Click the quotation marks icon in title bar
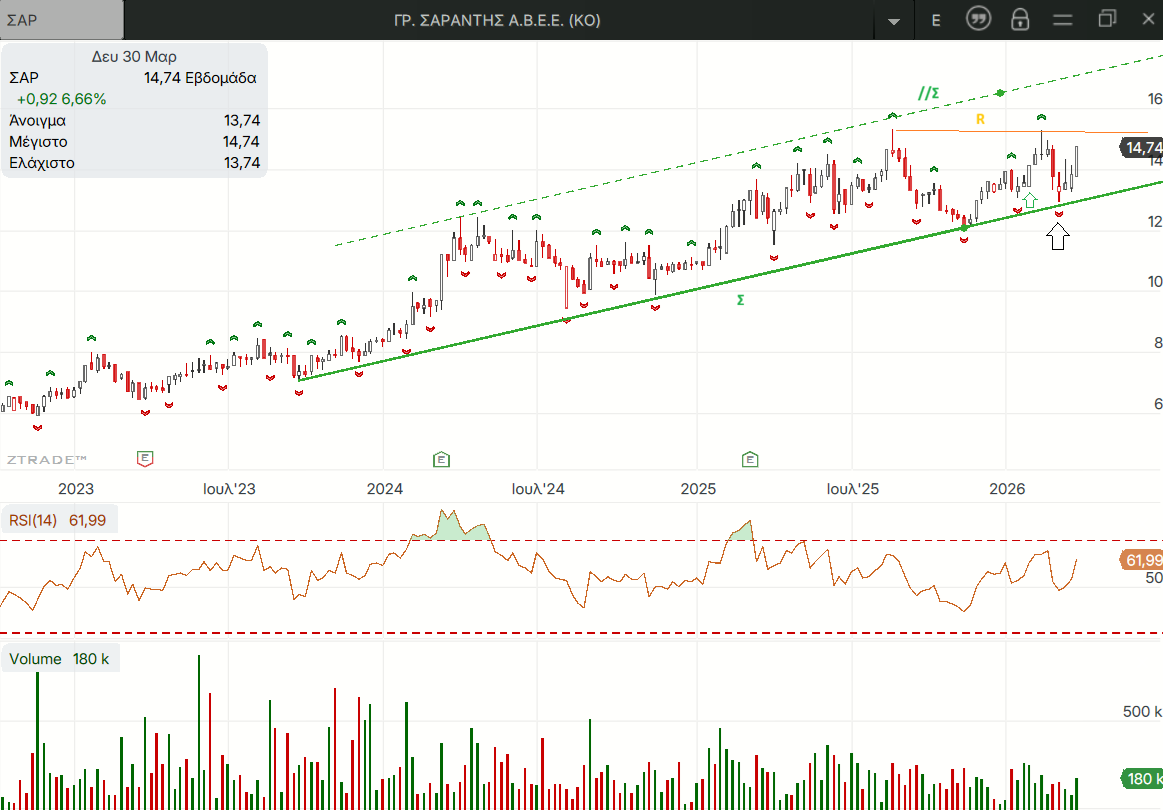This screenshot has width=1163, height=810. 978,19
